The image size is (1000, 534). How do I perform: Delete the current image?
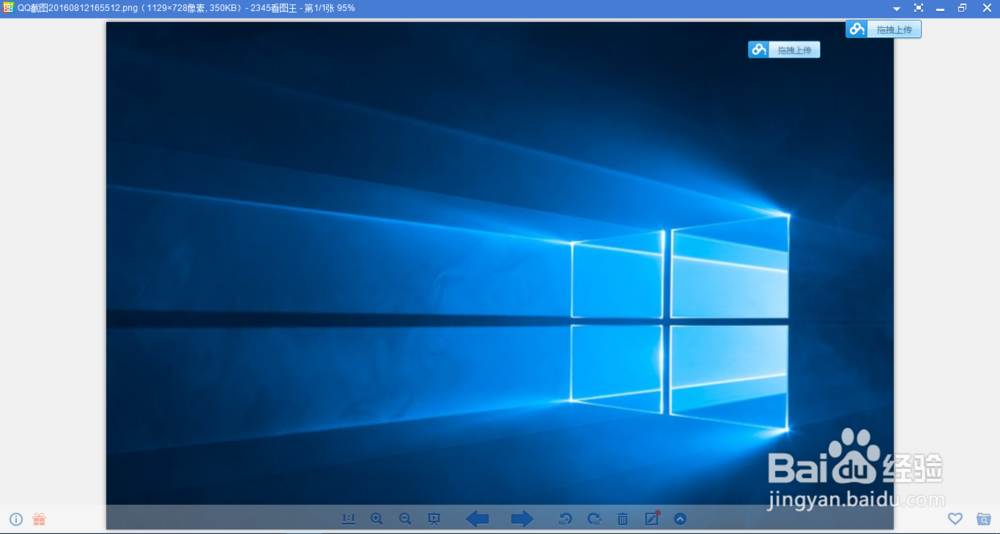(x=622, y=519)
